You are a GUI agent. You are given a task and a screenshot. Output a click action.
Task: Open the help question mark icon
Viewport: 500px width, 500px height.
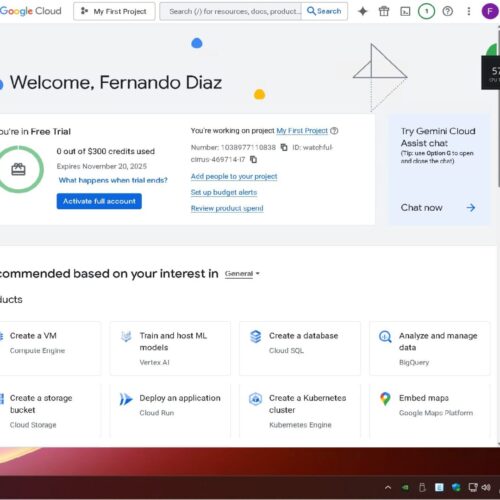[447, 11]
